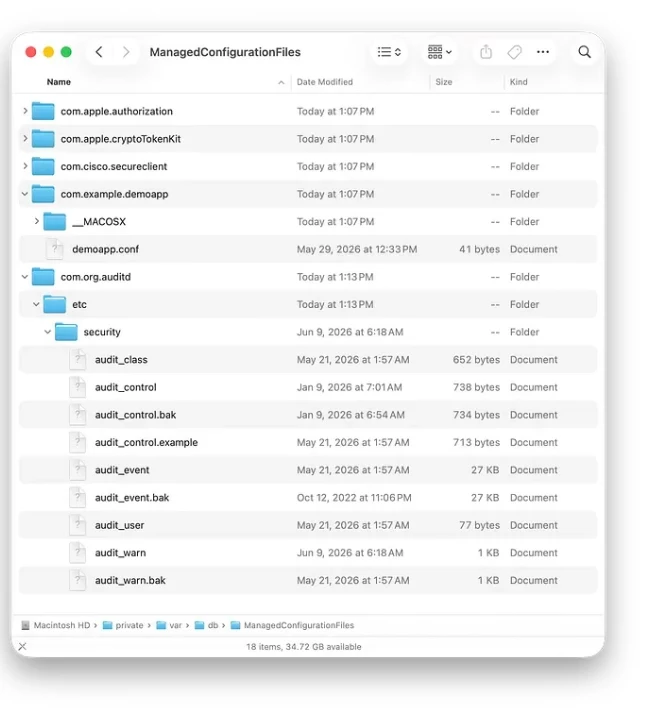
Task: Go forward with the right arrow button
Action: [126, 52]
